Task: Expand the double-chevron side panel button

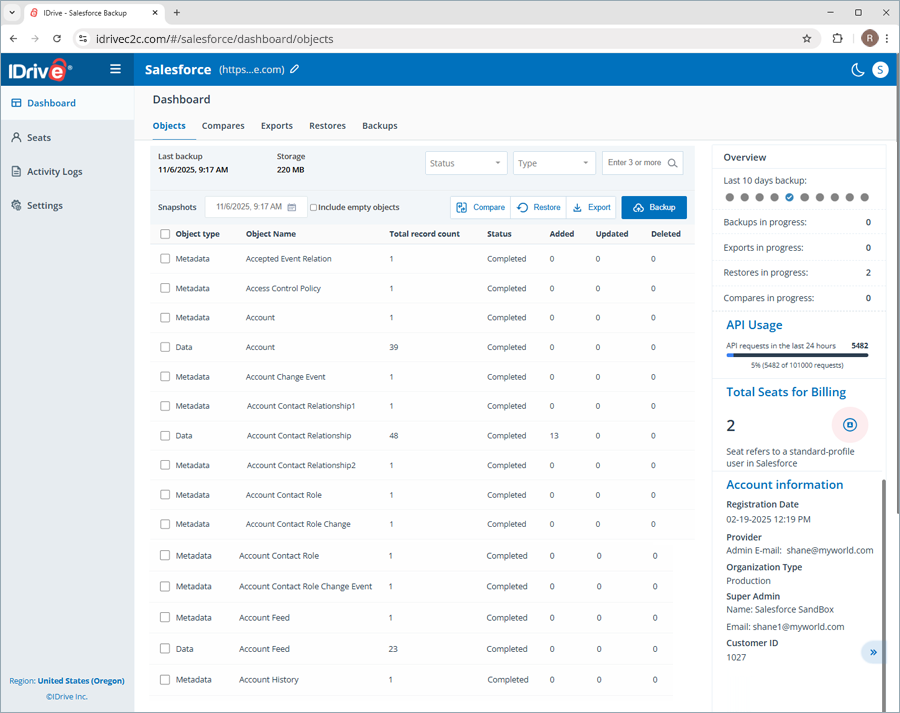Action: (x=873, y=652)
